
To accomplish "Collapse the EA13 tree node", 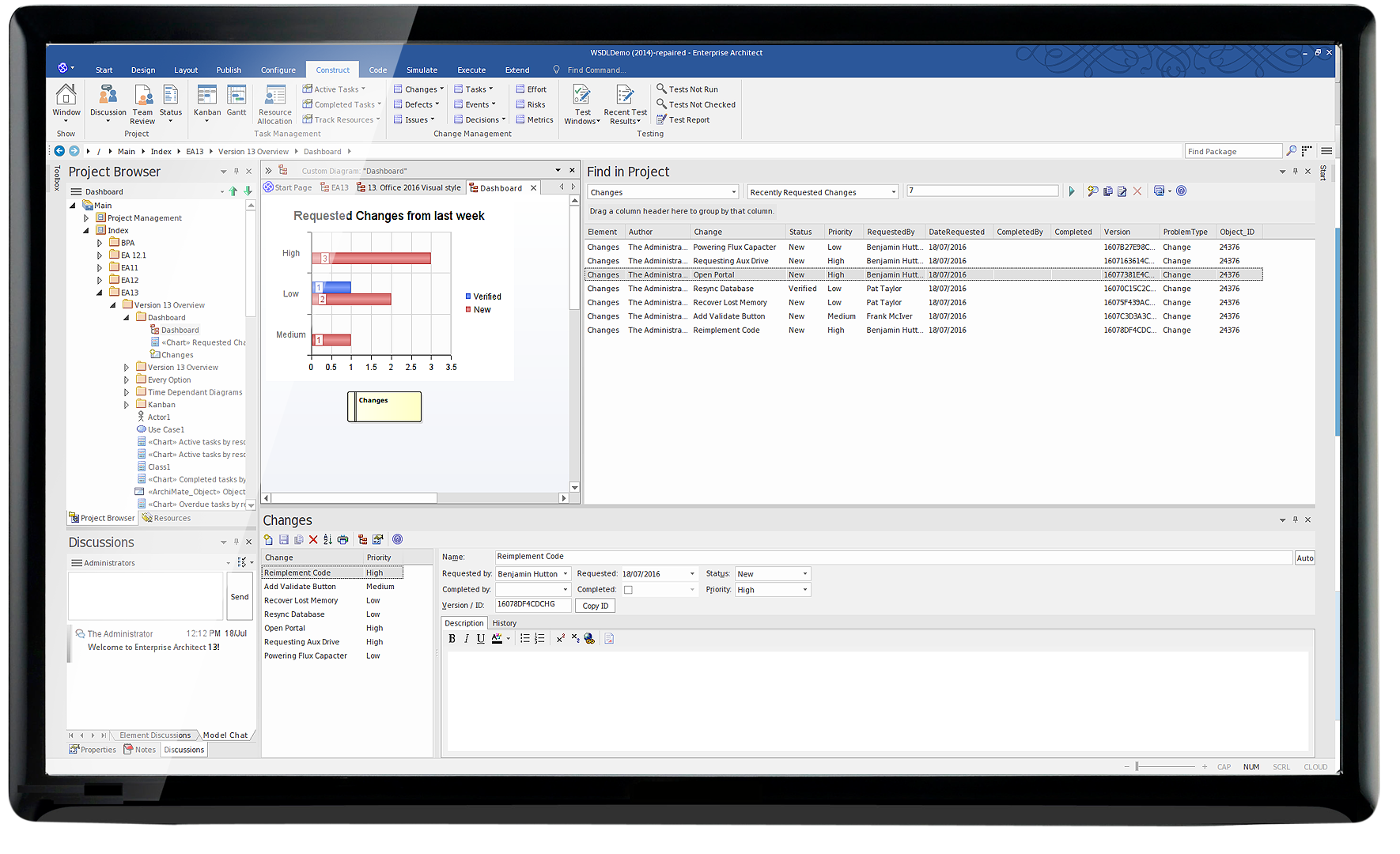I will 100,293.
